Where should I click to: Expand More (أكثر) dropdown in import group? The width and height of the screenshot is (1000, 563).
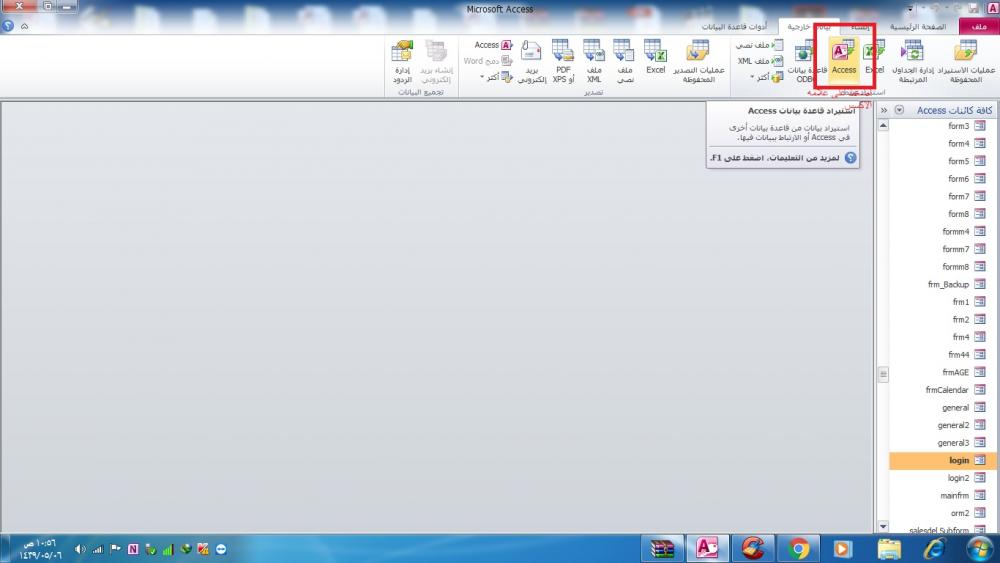coord(767,77)
